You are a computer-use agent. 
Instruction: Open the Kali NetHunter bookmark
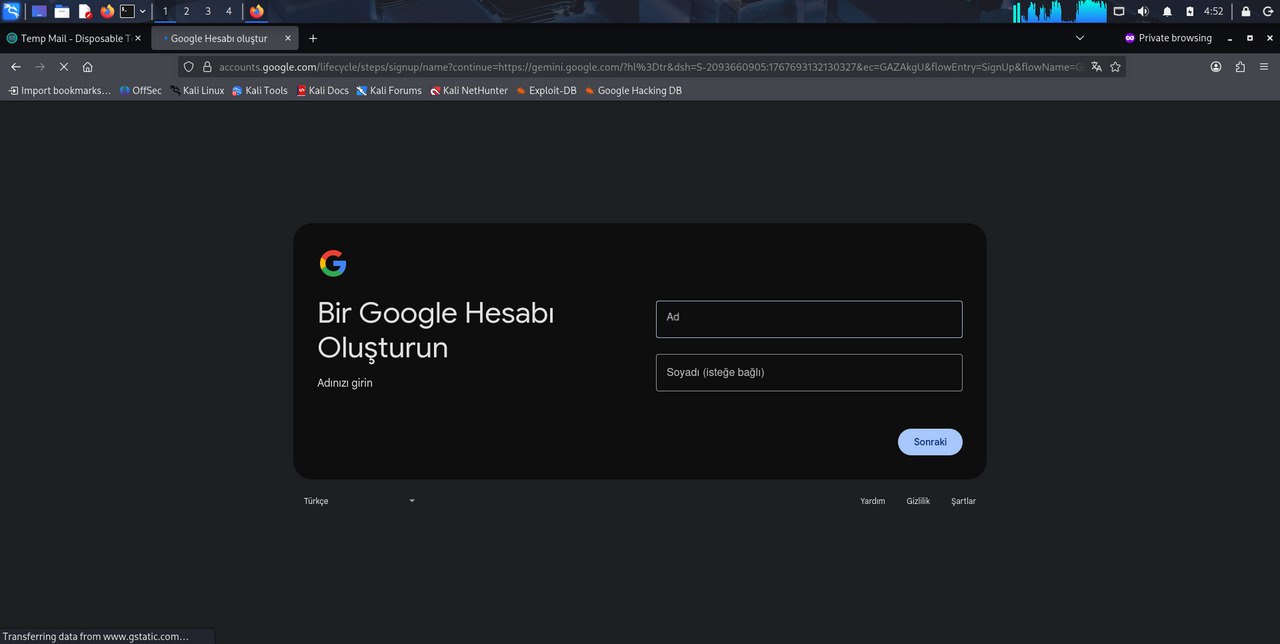[x=469, y=91]
